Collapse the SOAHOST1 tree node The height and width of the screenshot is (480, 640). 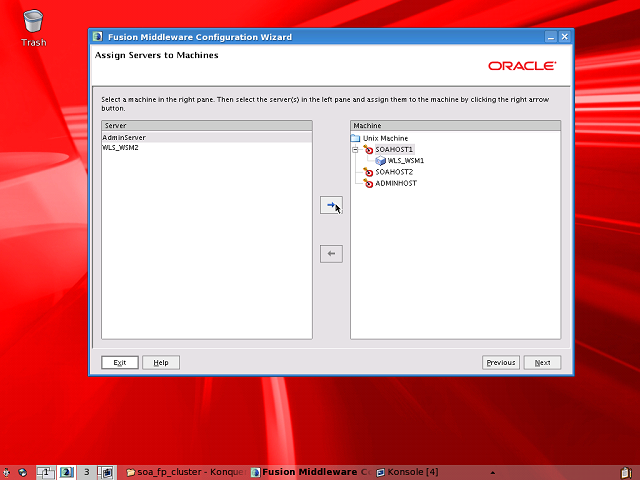(x=355, y=150)
